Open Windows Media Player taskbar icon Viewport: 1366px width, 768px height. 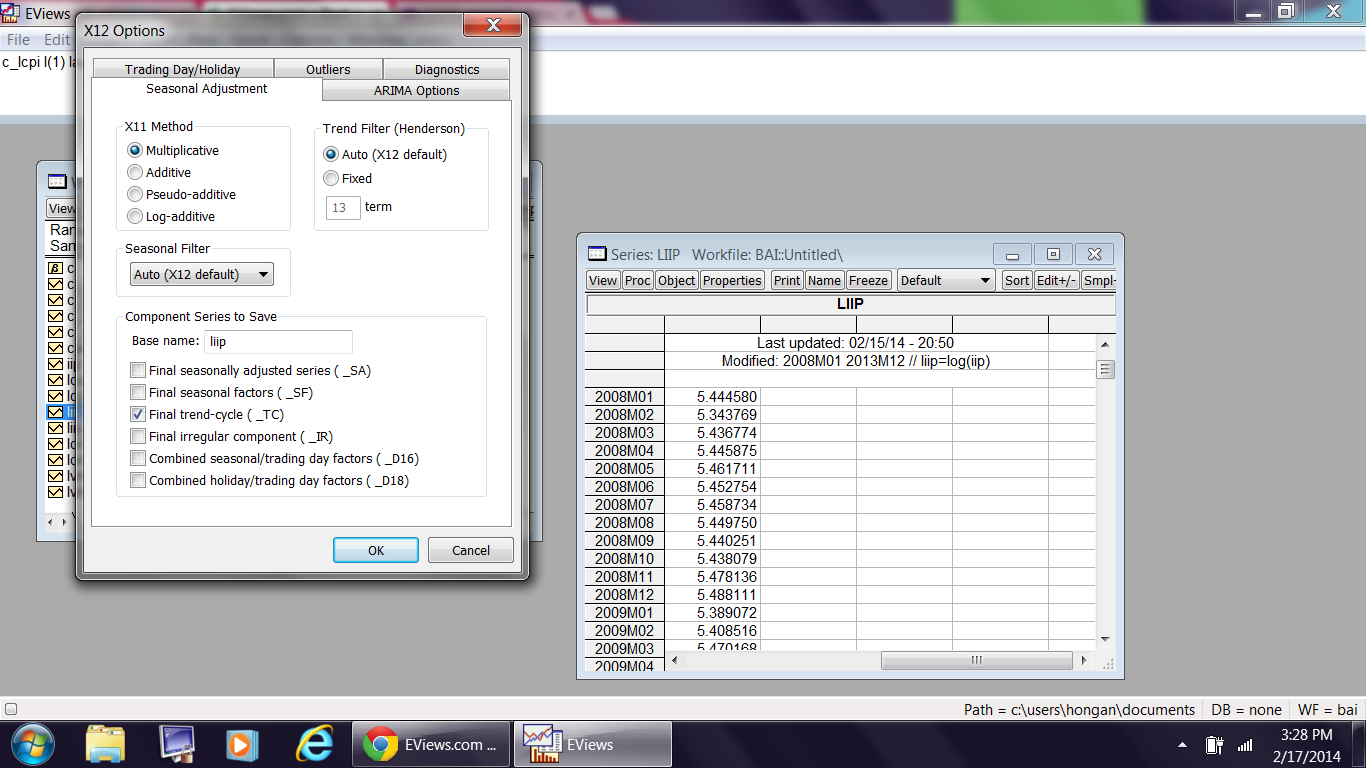pos(176,744)
